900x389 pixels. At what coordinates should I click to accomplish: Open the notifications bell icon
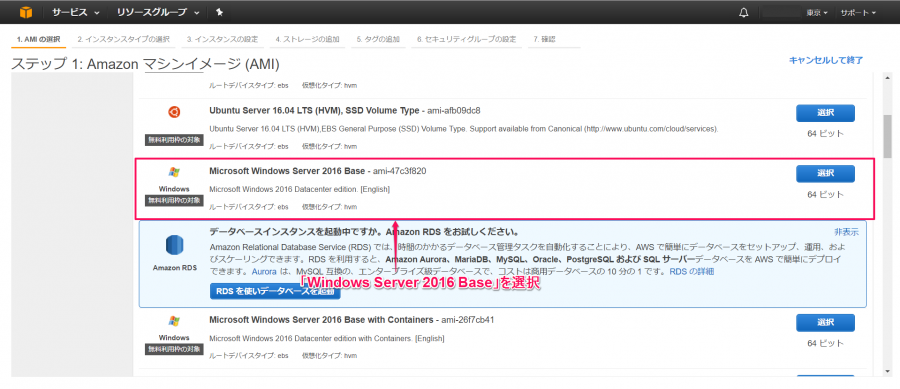(x=744, y=12)
